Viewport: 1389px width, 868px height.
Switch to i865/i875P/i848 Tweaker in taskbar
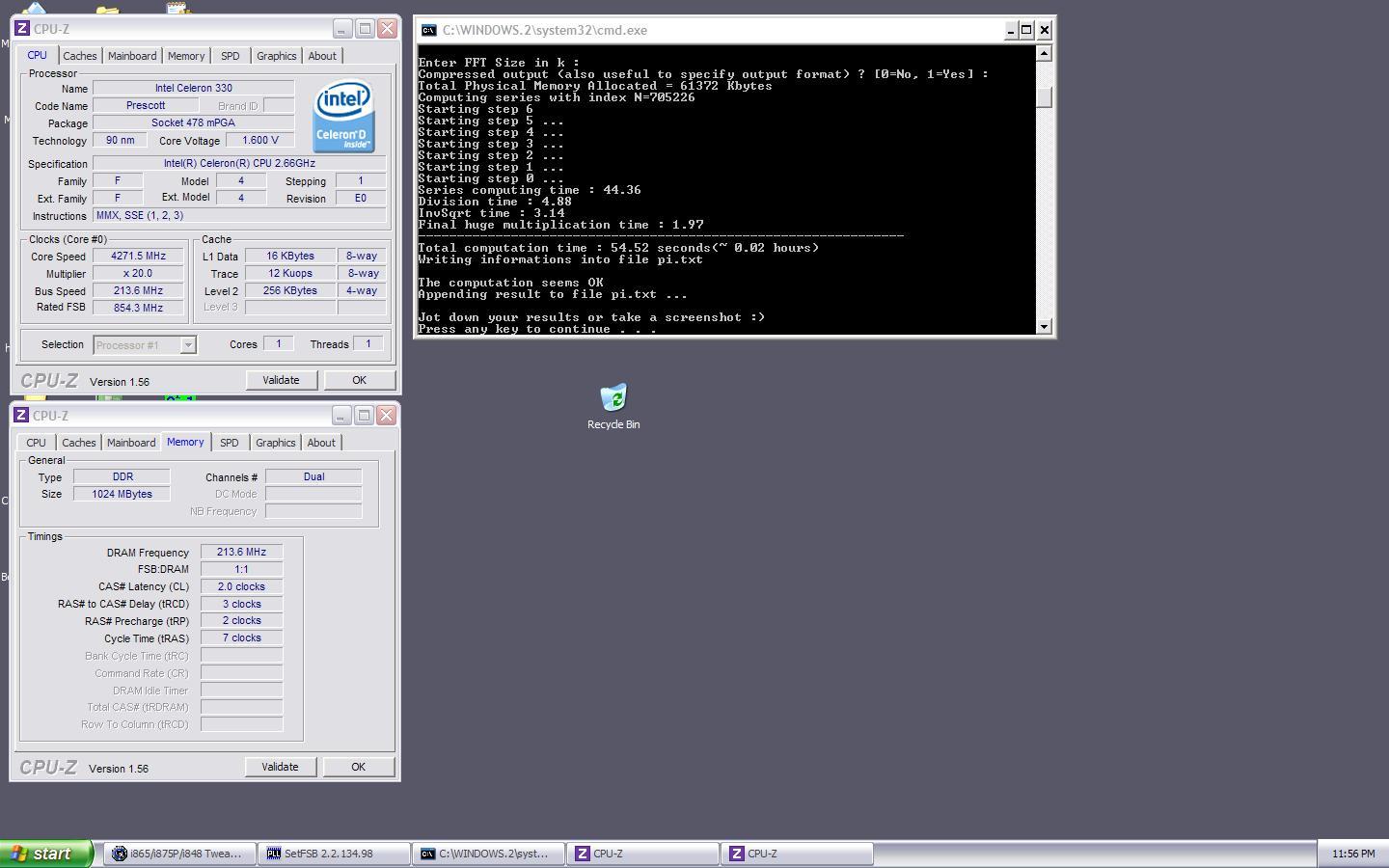click(179, 854)
